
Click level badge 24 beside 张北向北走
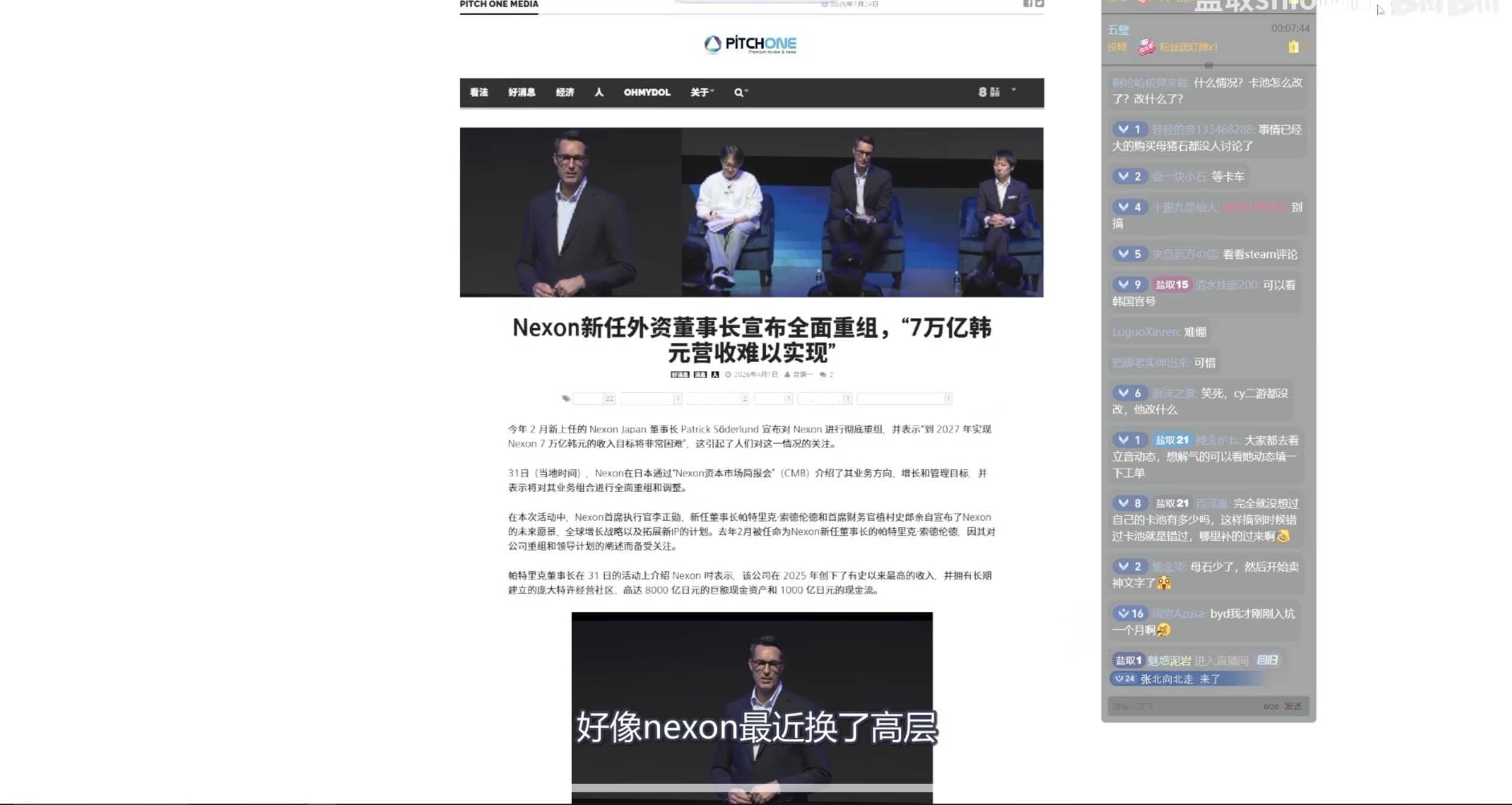coord(1124,679)
